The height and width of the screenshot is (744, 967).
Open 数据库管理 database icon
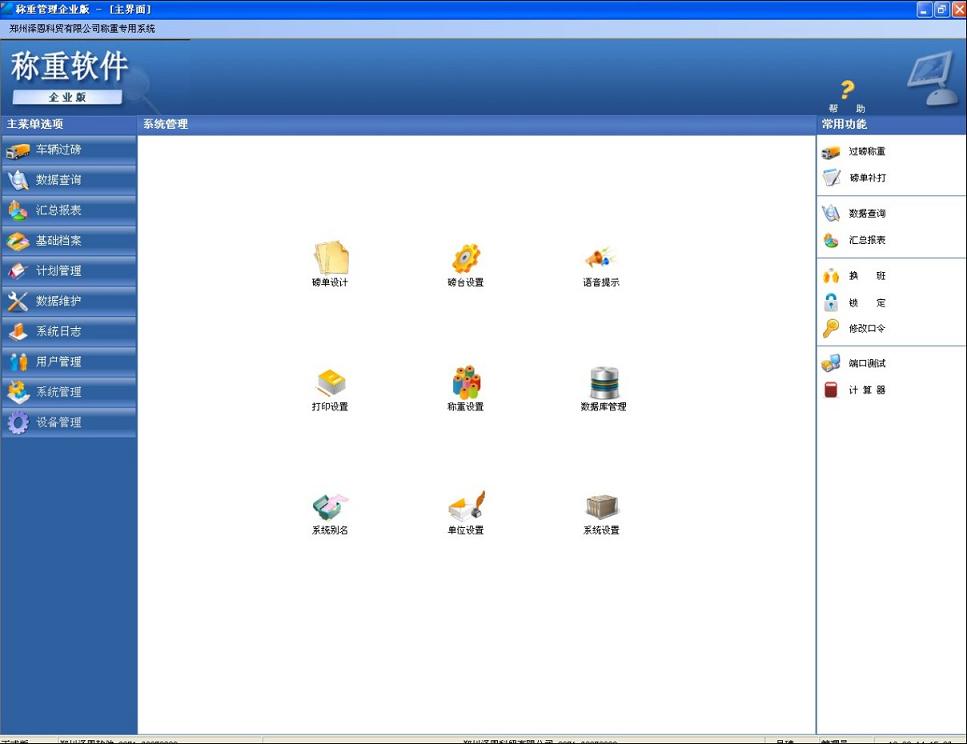click(604, 383)
